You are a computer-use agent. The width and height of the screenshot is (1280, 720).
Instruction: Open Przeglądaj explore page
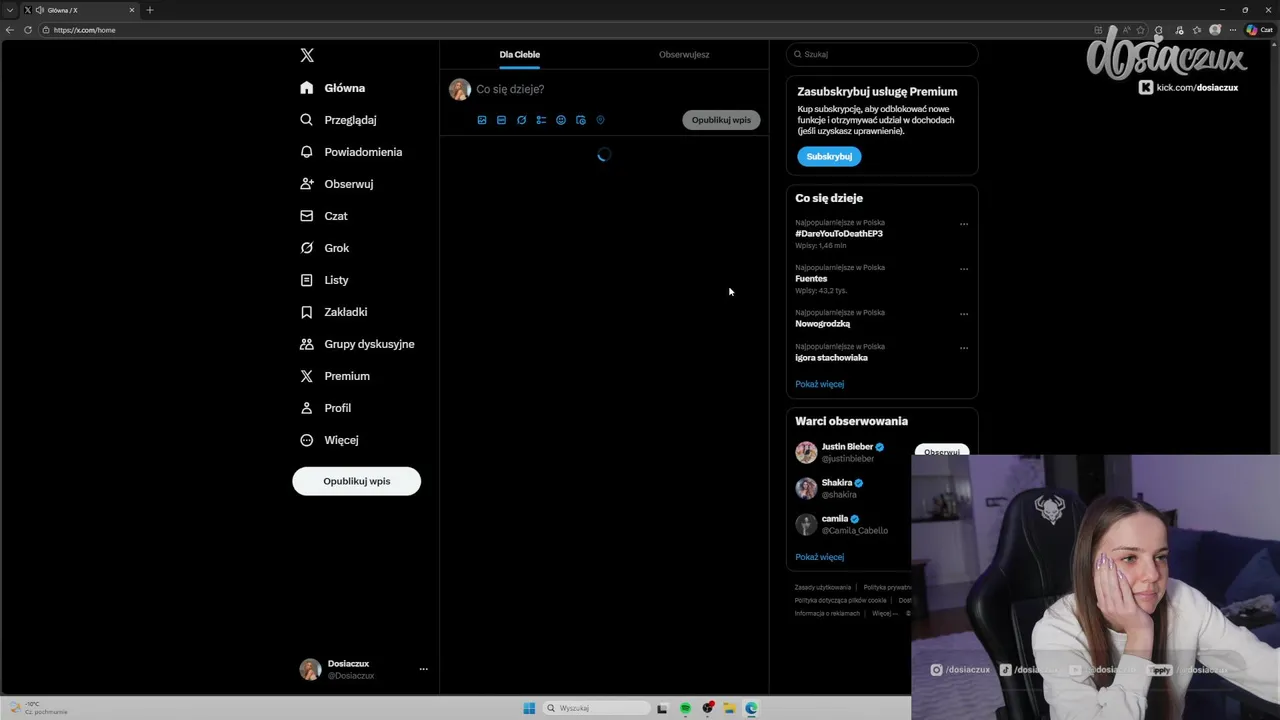tap(338, 120)
